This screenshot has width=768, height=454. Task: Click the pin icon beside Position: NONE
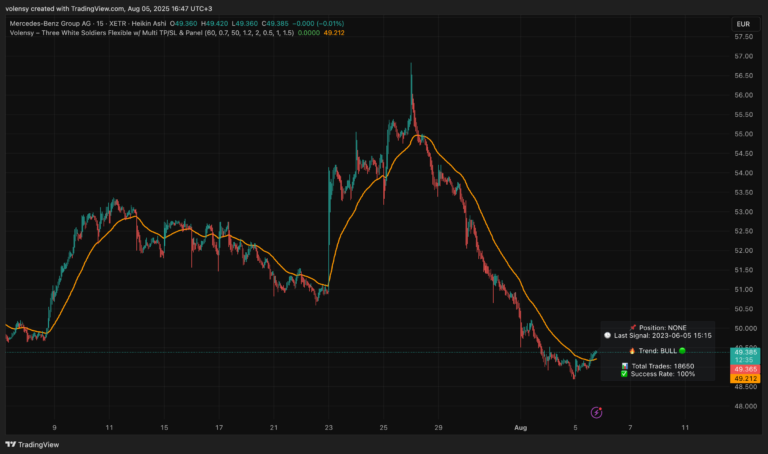(633, 327)
